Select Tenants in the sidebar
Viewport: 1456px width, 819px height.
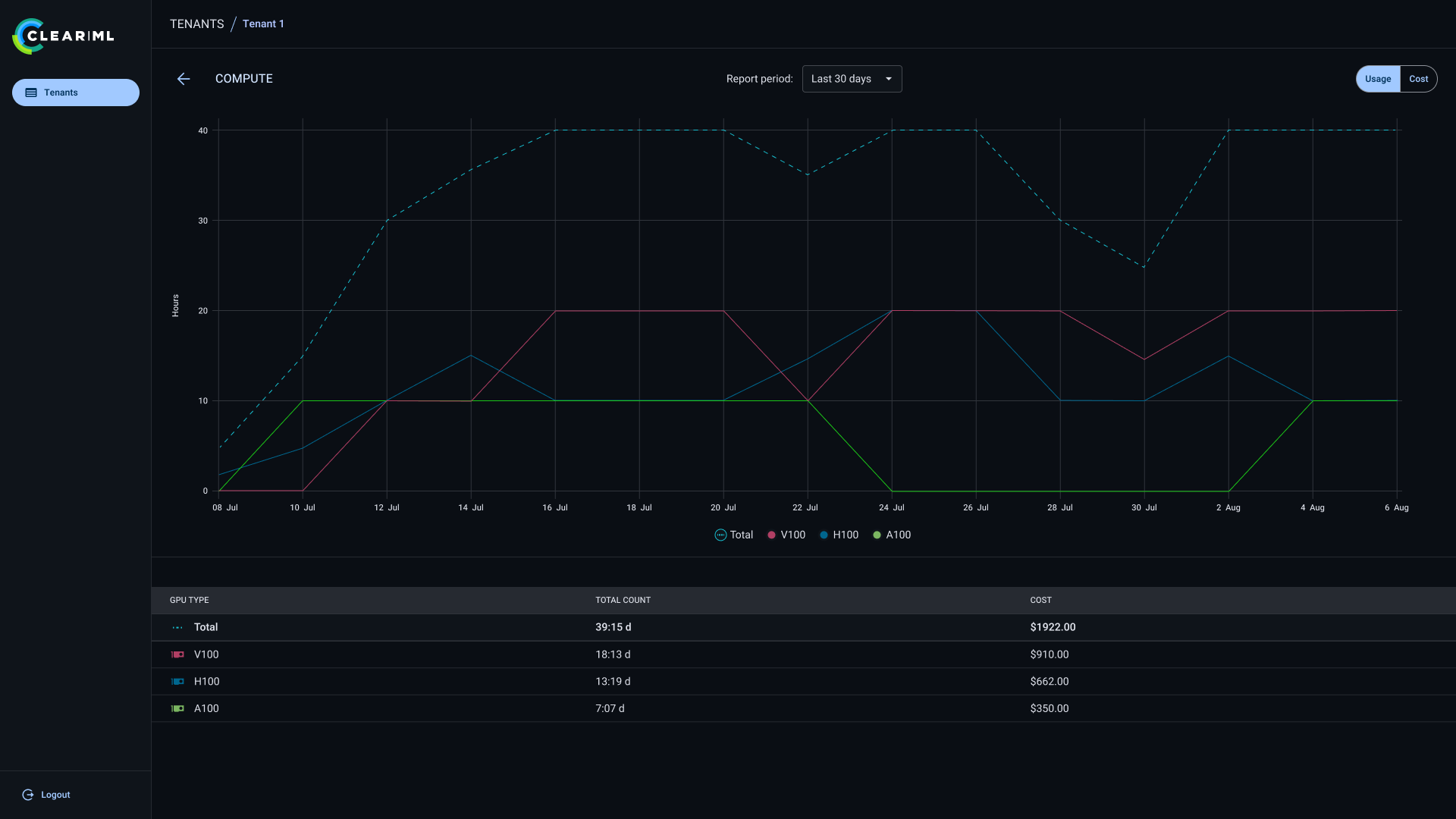click(76, 93)
